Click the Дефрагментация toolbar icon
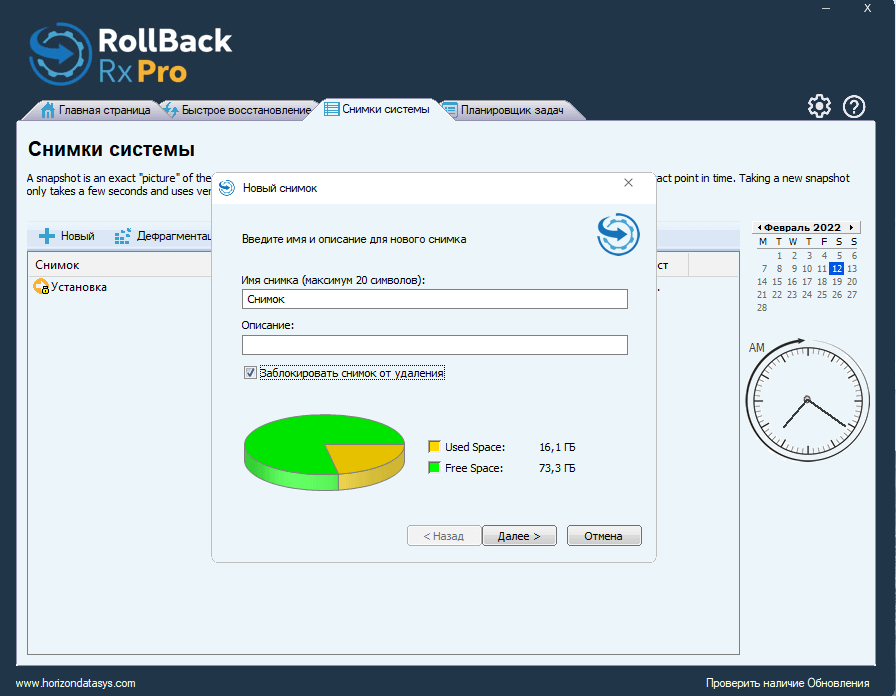Viewport: 896px width, 696px height. click(122, 236)
